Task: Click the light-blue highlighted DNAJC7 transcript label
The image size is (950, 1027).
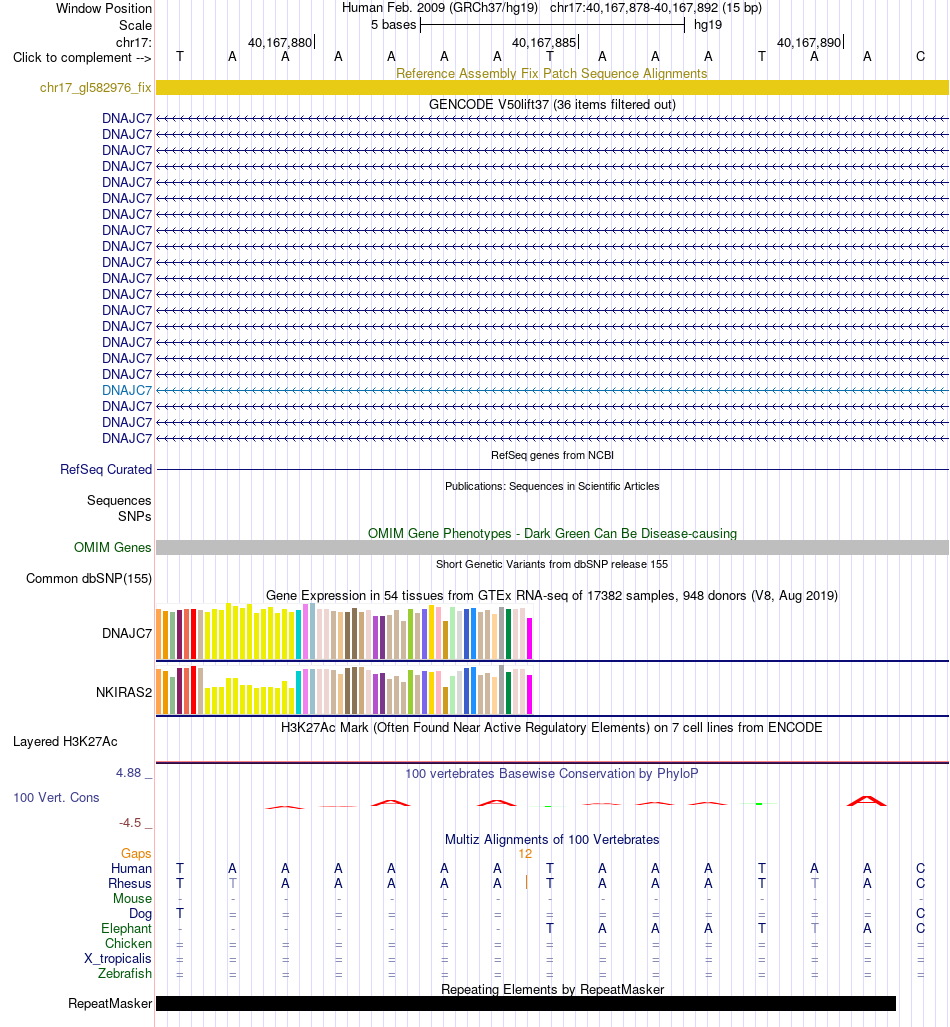Action: pos(126,390)
